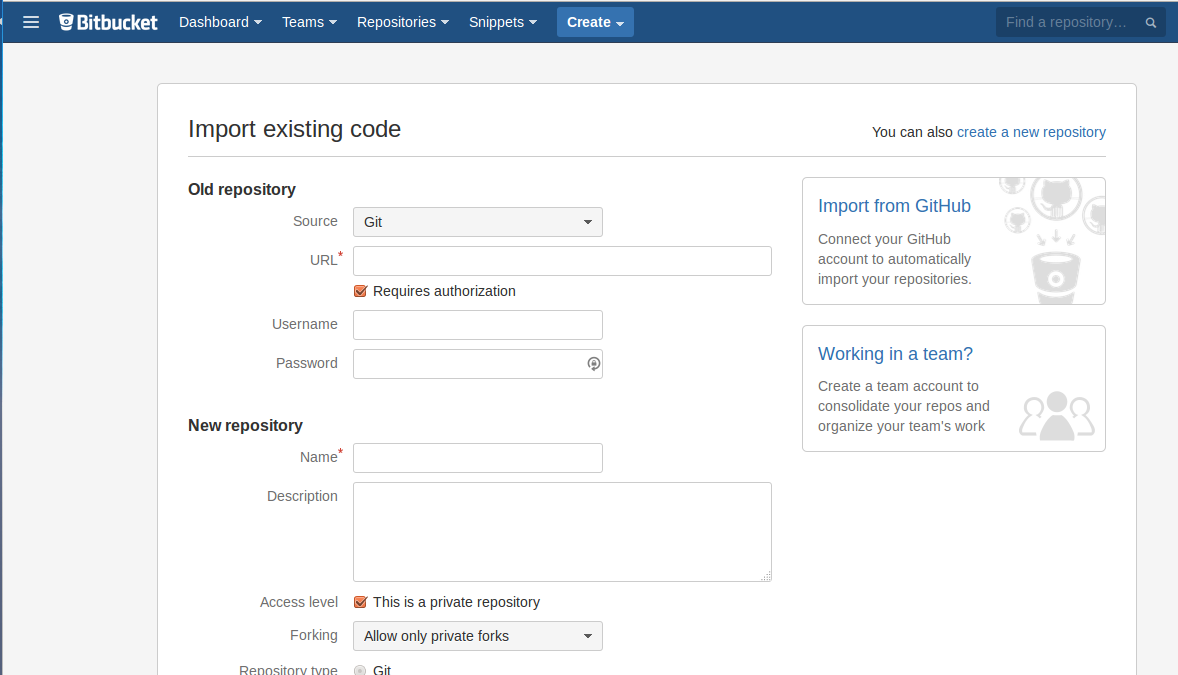Click the Access level label
This screenshot has height=675, width=1178.
pyautogui.click(x=299, y=602)
